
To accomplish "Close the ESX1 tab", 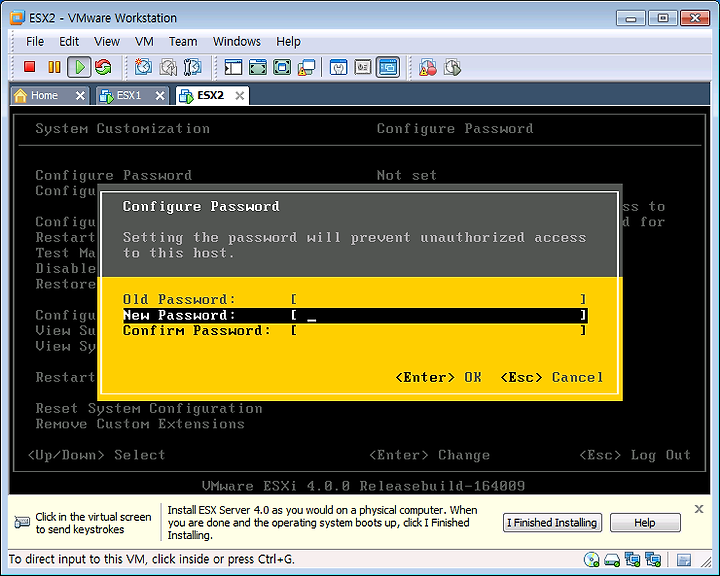I will (x=159, y=96).
